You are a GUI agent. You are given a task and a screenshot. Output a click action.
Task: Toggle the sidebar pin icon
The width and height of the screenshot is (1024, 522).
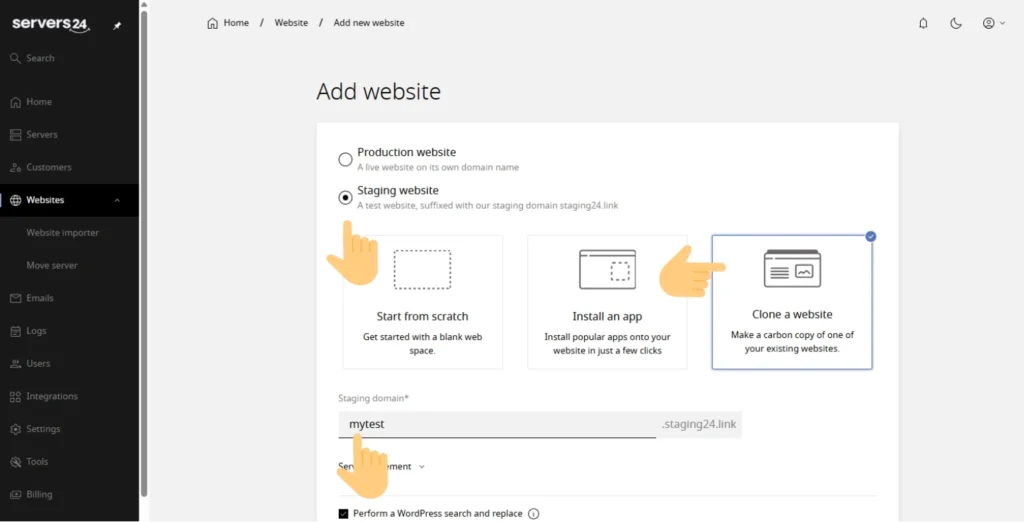click(x=117, y=25)
